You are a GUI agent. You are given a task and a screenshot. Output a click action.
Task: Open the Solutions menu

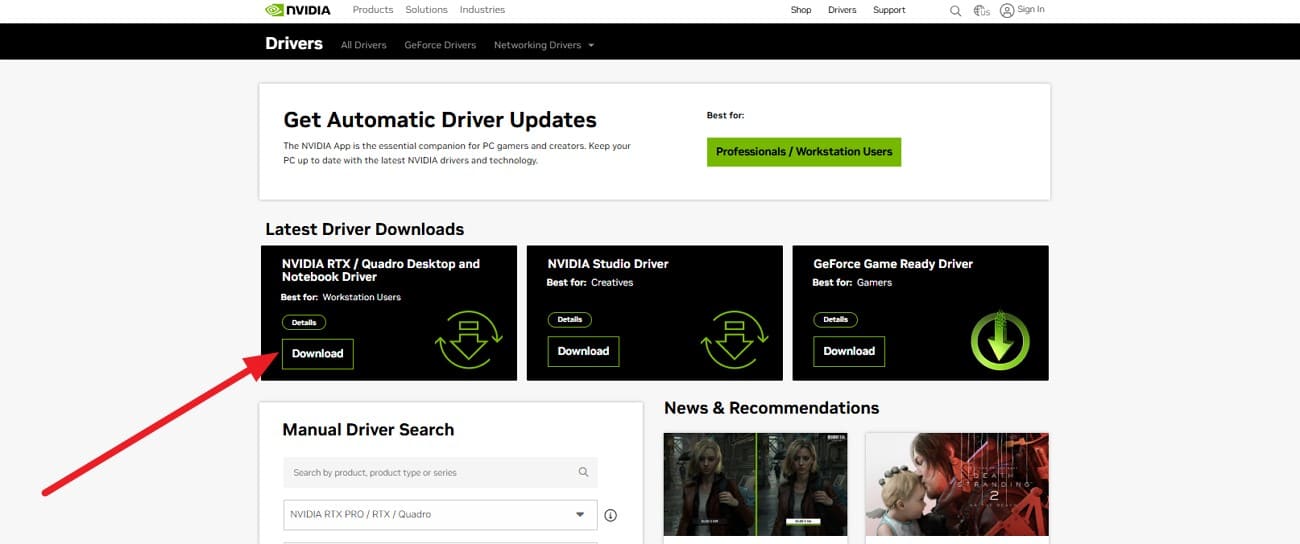point(426,10)
